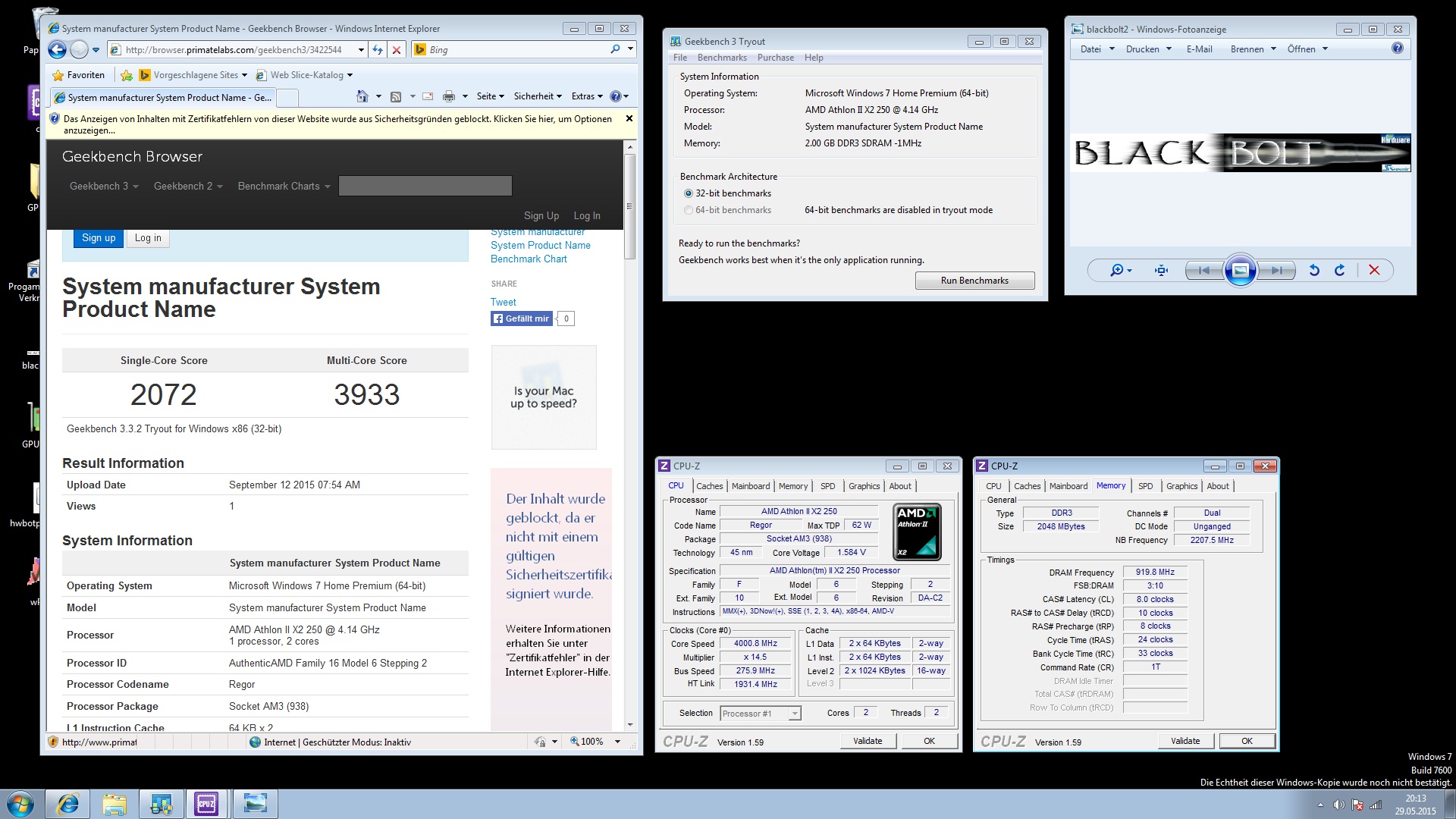
Task: Open the Extras dropdown in IE
Action: point(587,96)
